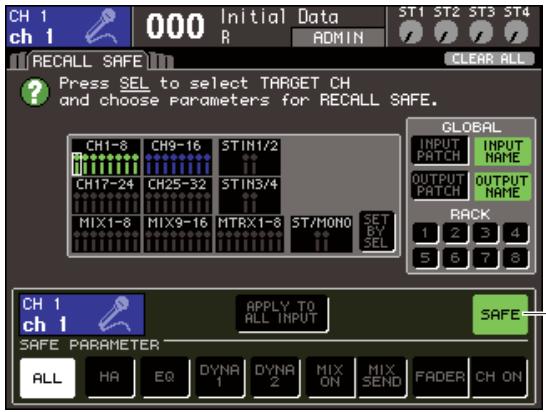The height and width of the screenshot is (412, 546).
Task: Toggle global OUTPUT PATCH safe
Action: click(439, 186)
